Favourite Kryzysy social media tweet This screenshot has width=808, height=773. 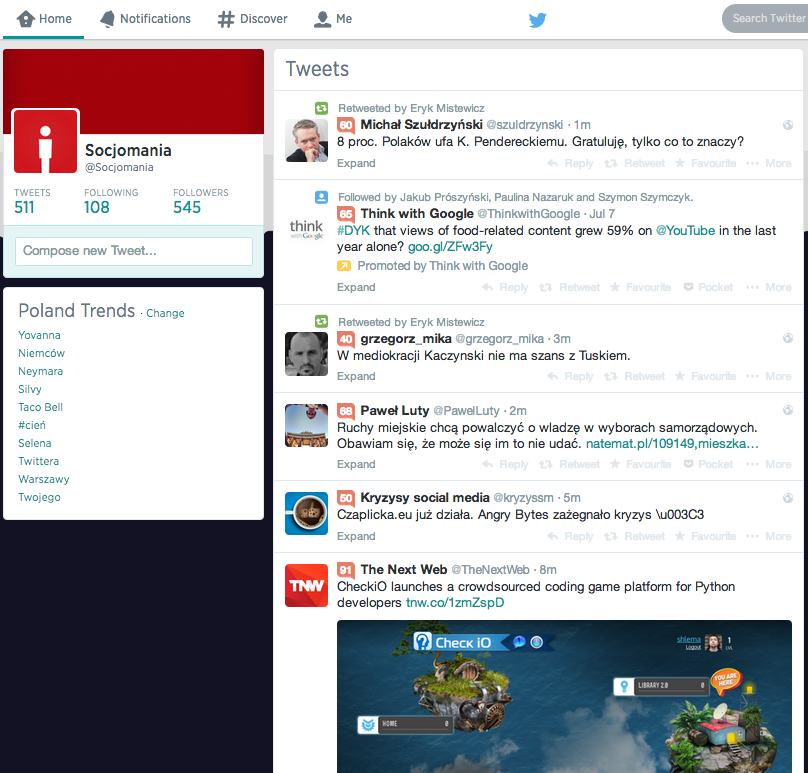705,536
